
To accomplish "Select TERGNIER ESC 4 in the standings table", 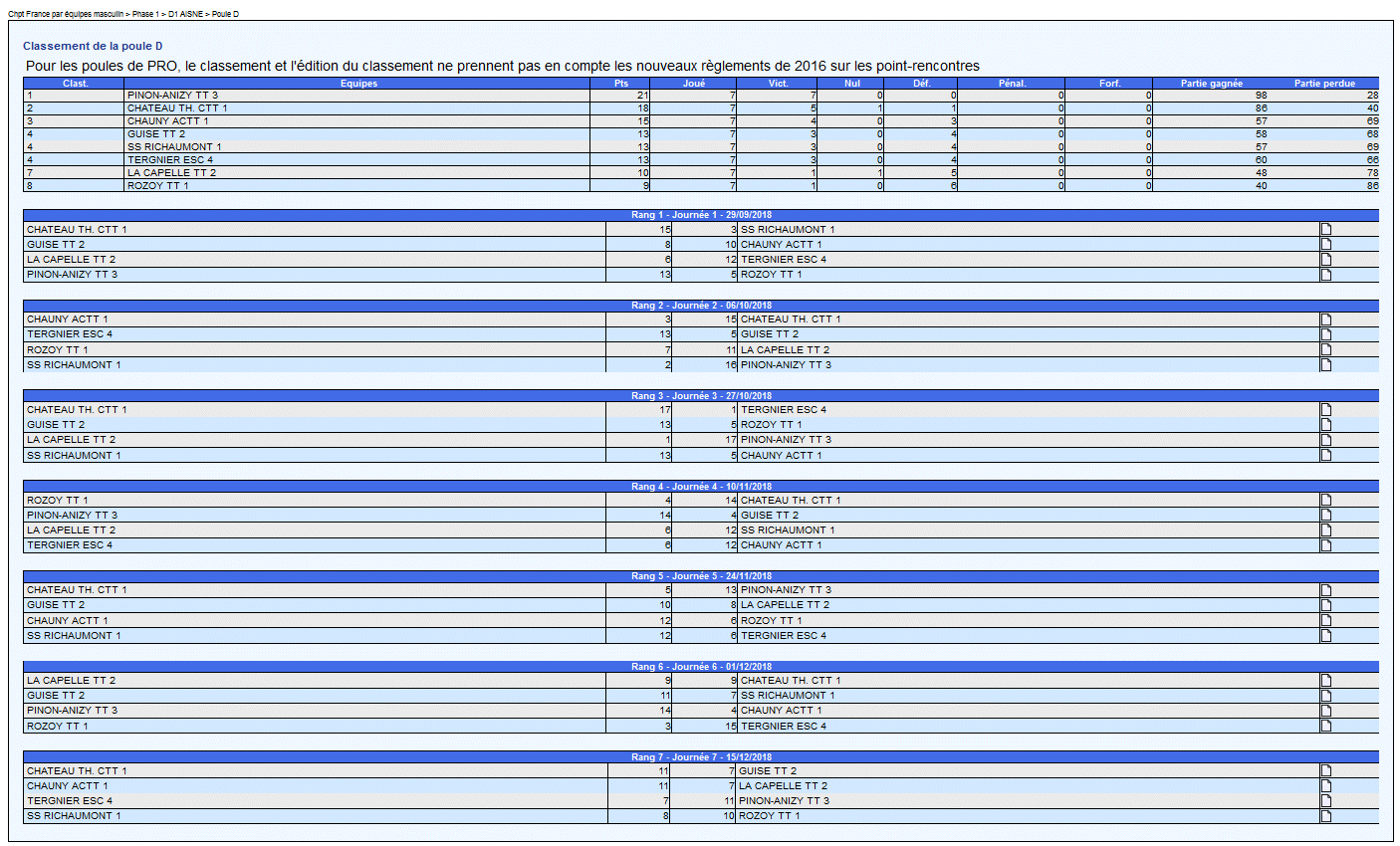I will 170,160.
